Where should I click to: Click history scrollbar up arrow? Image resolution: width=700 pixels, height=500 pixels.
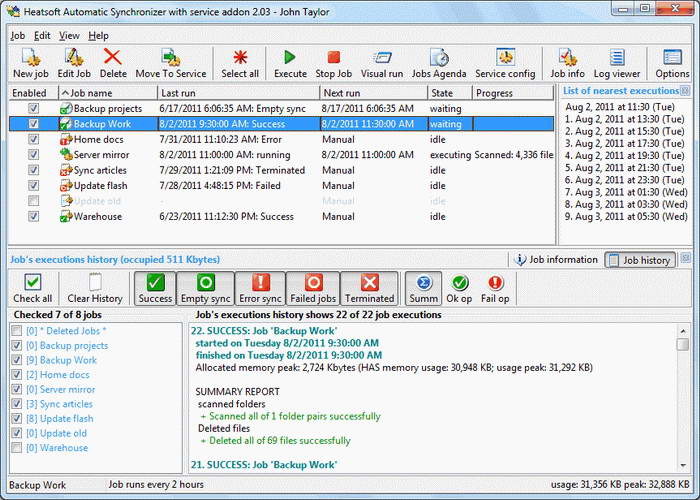click(683, 331)
